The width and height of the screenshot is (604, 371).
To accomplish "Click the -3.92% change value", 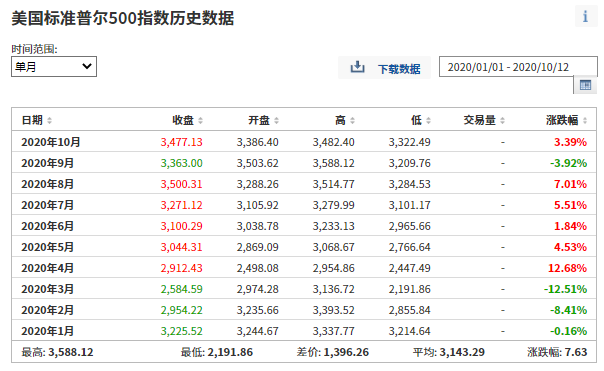I will pos(569,163).
